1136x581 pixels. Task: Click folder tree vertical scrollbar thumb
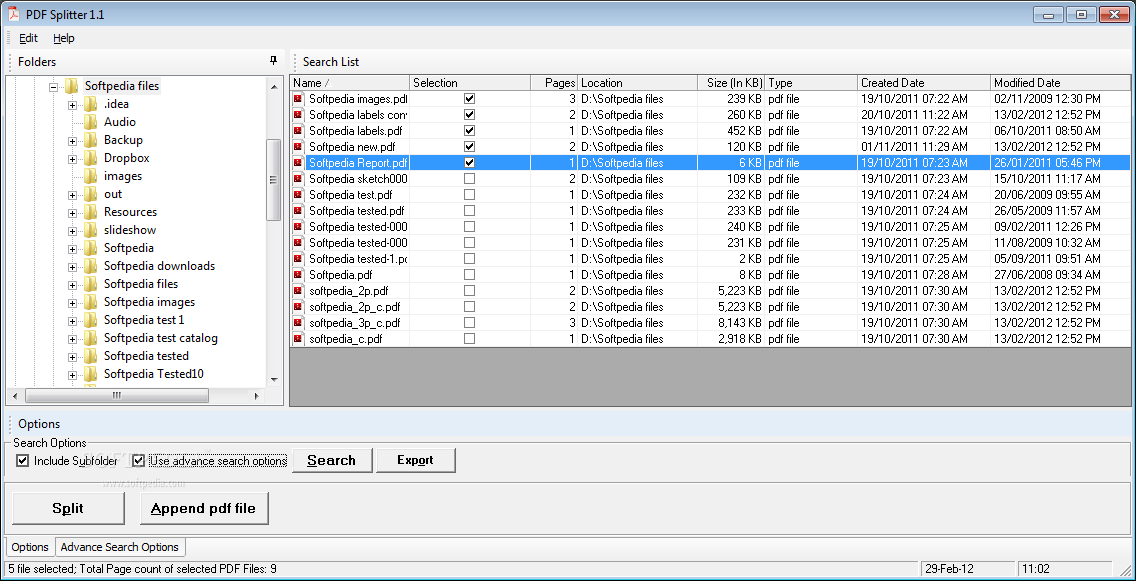click(x=273, y=180)
